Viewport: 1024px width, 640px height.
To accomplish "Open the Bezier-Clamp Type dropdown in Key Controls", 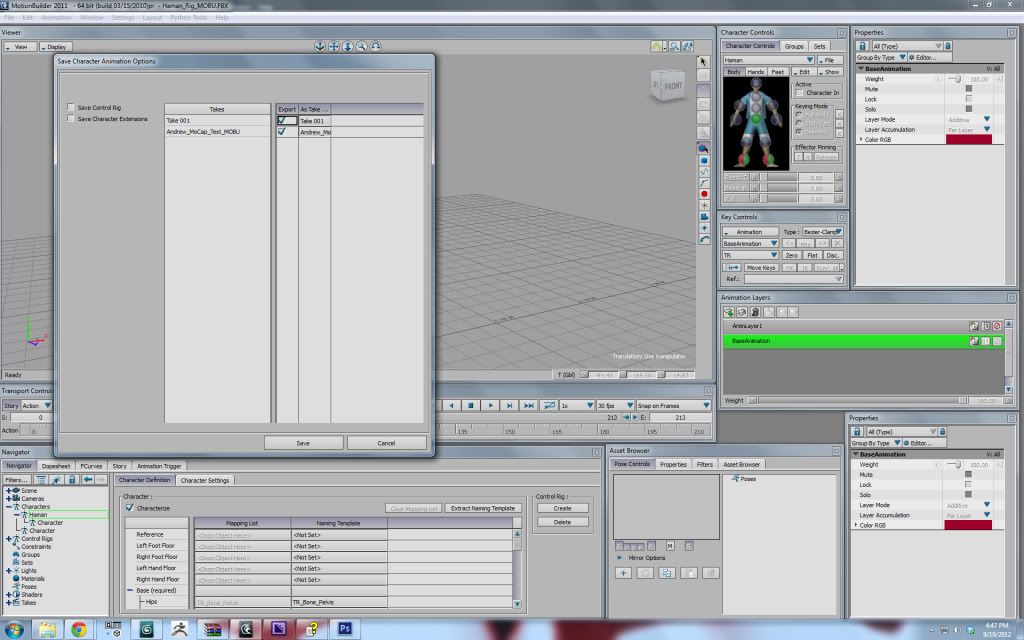I will tap(822, 232).
